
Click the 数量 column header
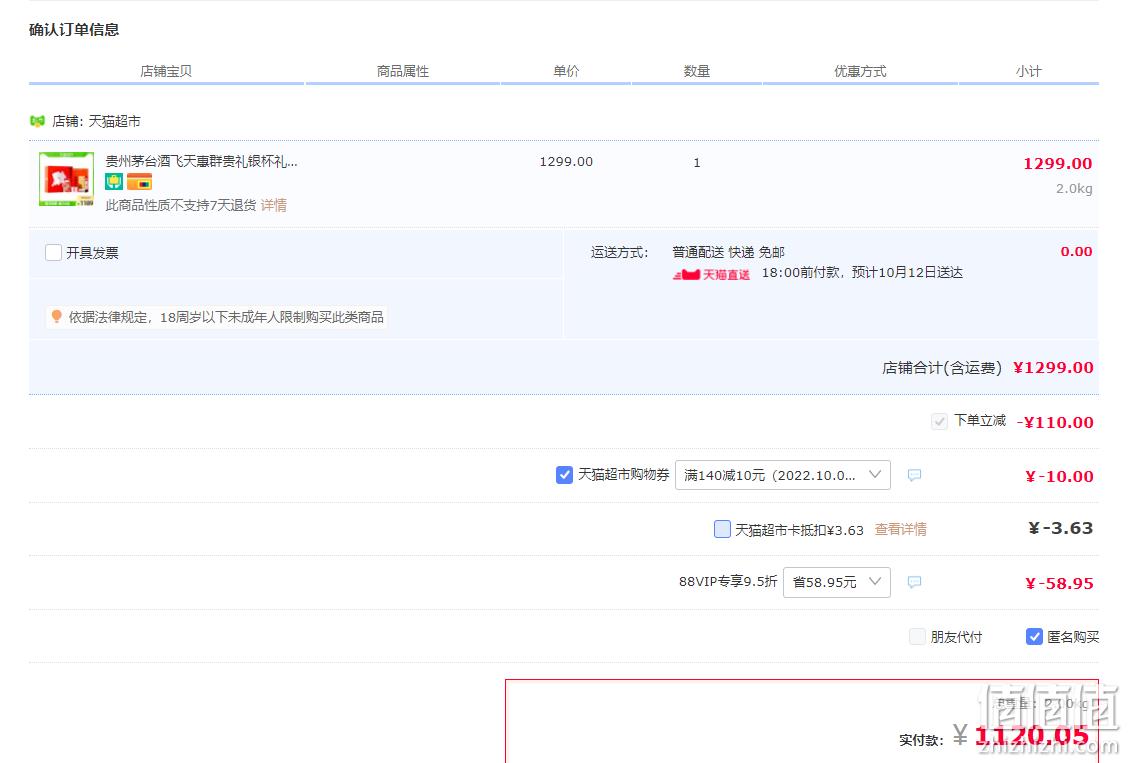tap(696, 71)
